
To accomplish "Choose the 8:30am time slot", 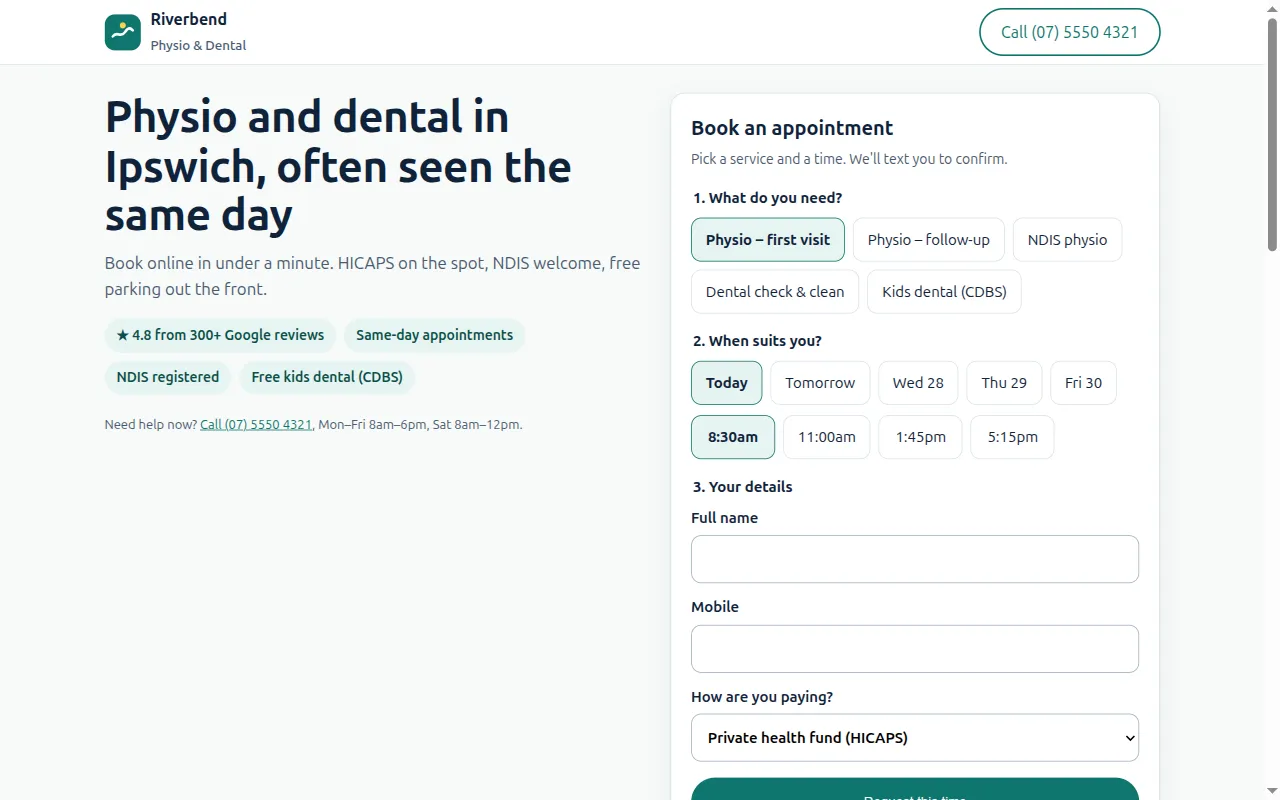I will point(733,437).
